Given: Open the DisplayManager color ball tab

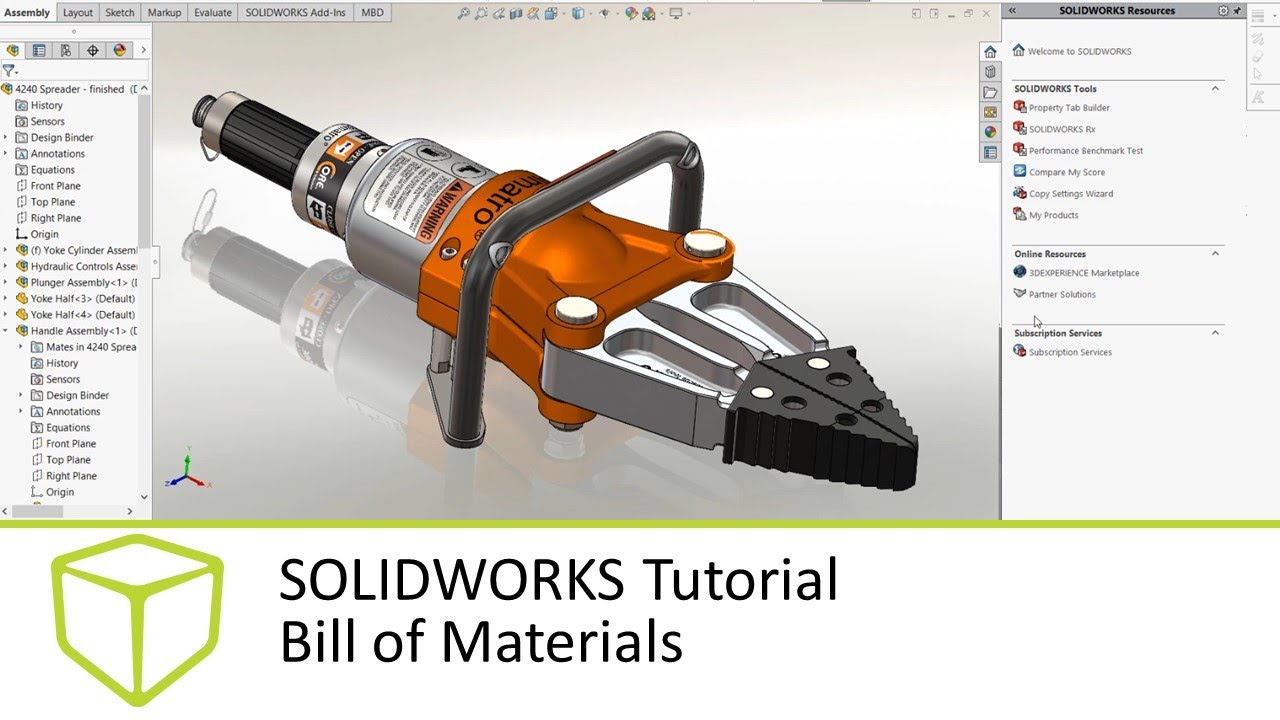Looking at the screenshot, I should [120, 50].
